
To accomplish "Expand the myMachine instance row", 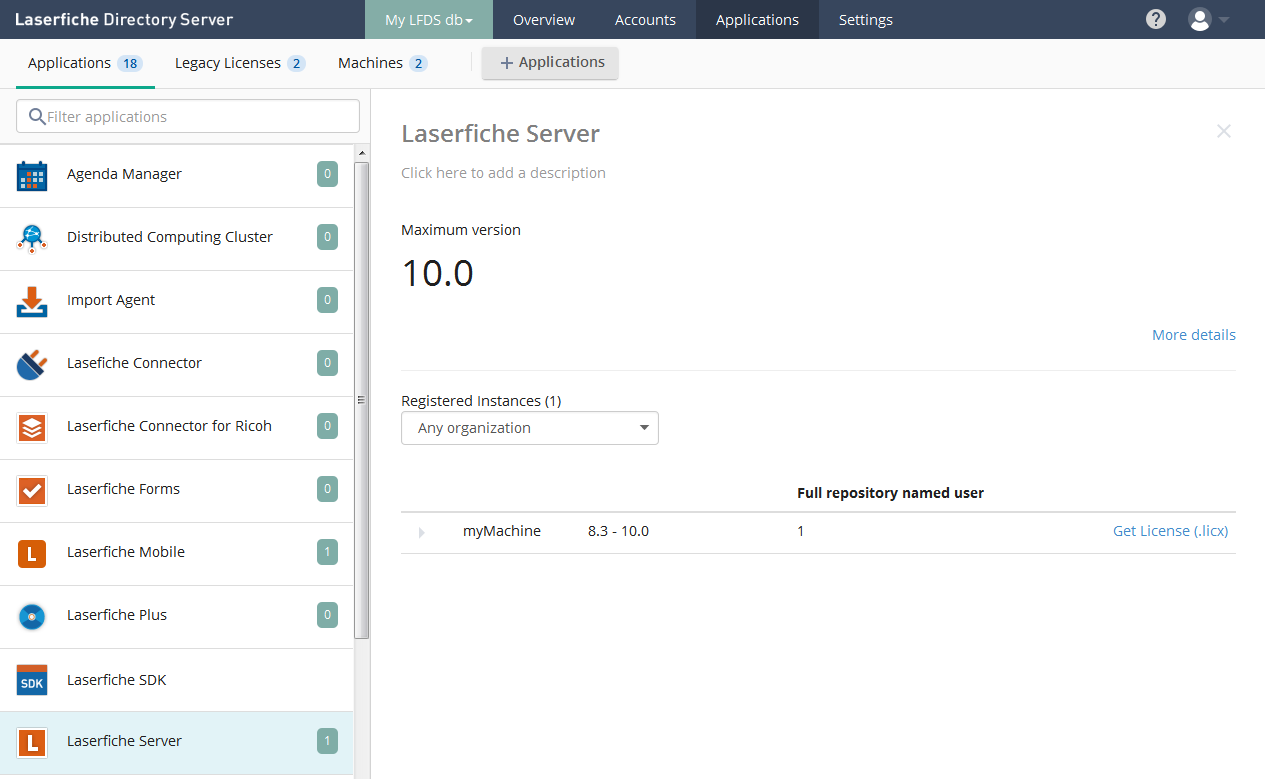I will tap(421, 533).
